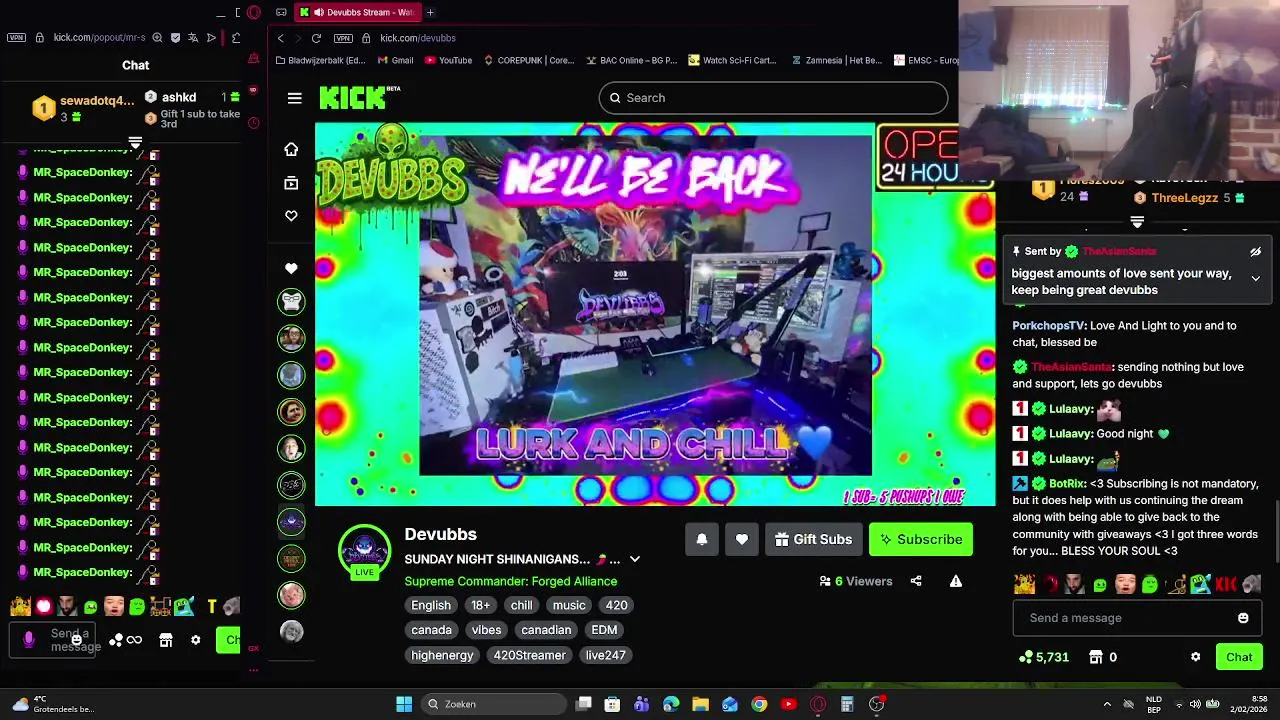Go to Home in Kick sidebar
Image resolution: width=1280 pixels, height=720 pixels.
pos(291,149)
